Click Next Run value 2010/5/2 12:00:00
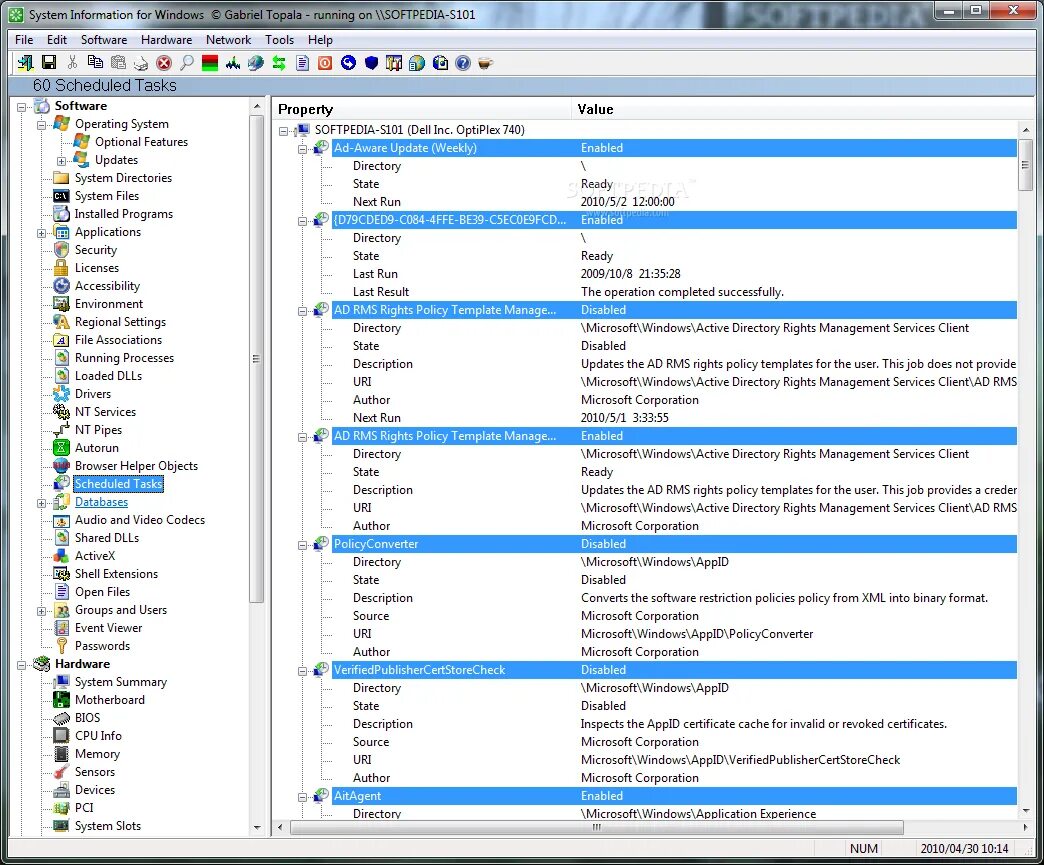This screenshot has width=1044, height=865. pyautogui.click(x=627, y=202)
